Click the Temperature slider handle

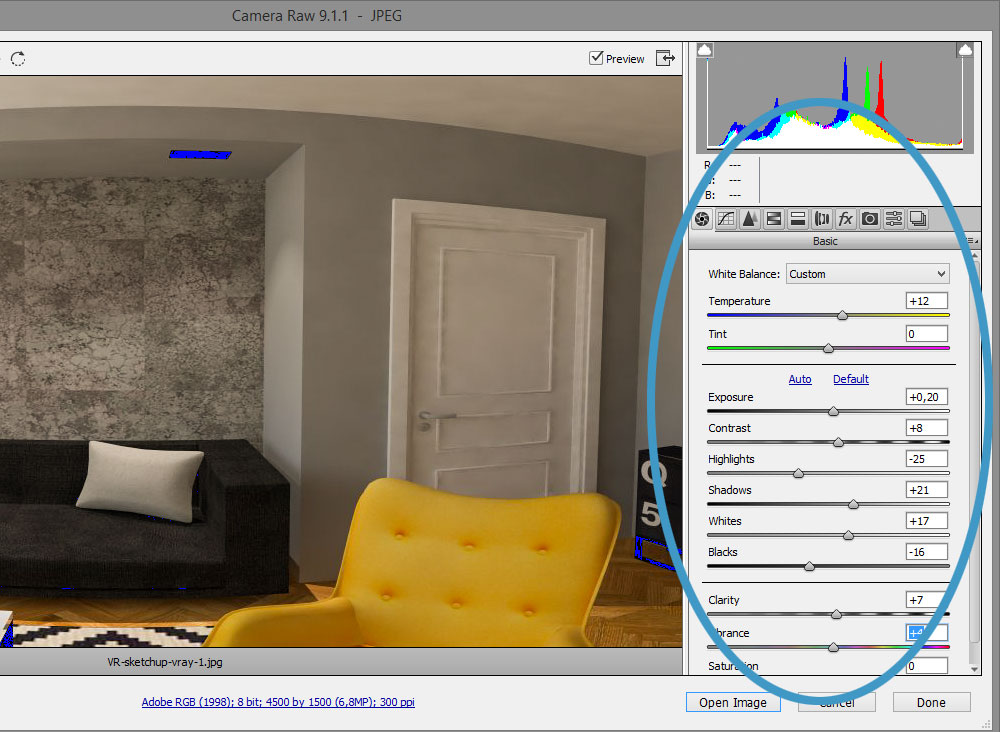click(x=842, y=315)
